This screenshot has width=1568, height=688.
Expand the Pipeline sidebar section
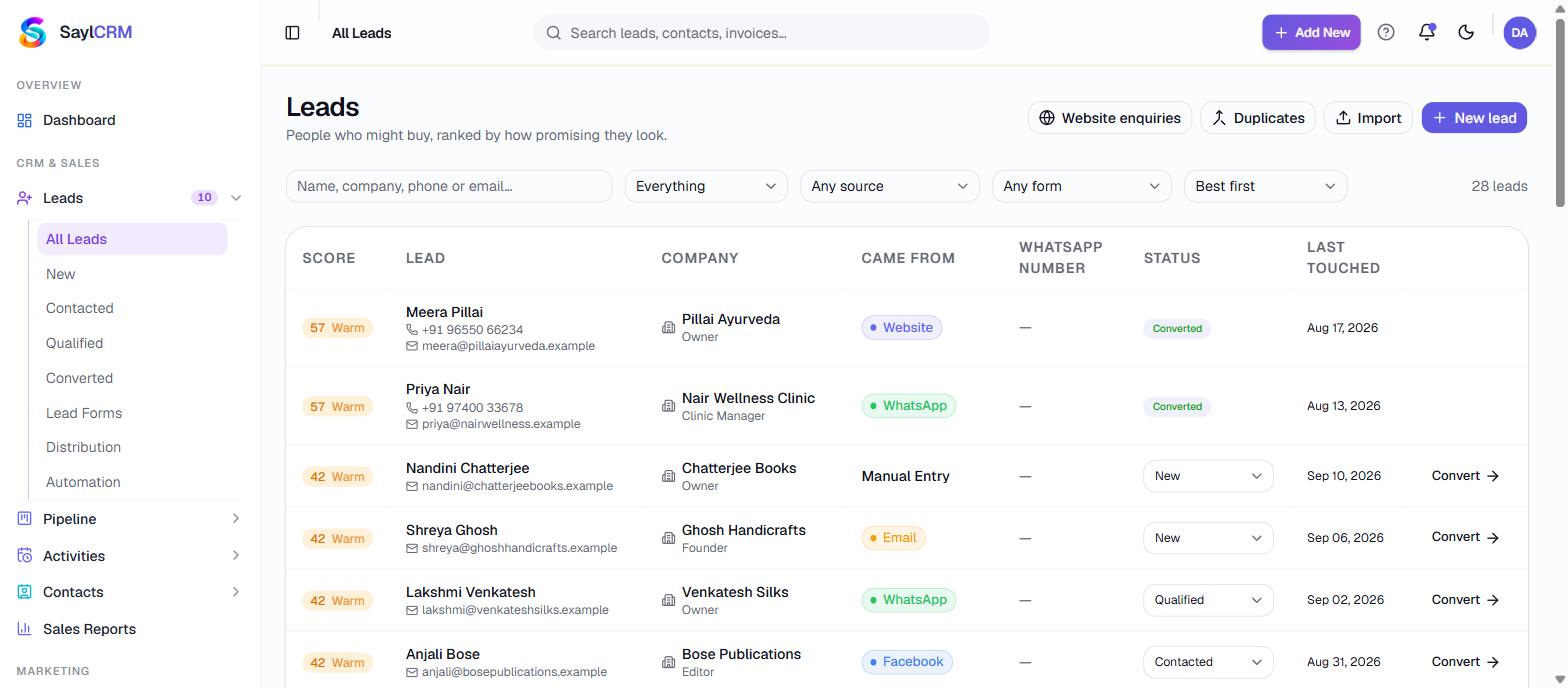(x=236, y=518)
